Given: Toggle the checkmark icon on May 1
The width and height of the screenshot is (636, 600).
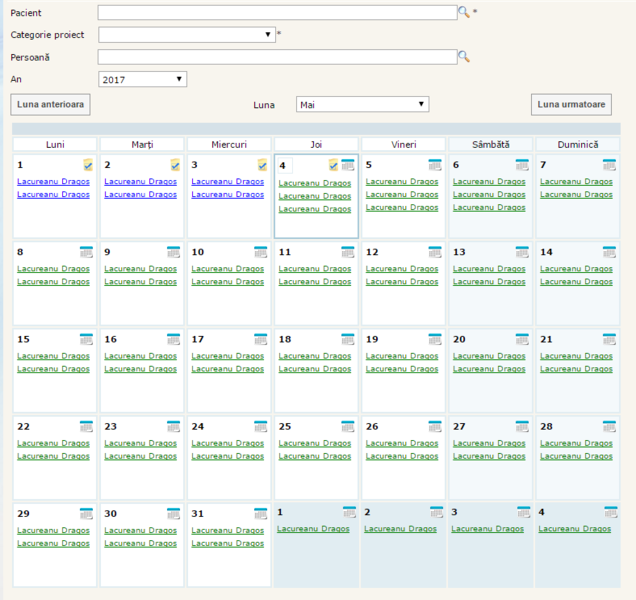Looking at the screenshot, I should pos(88,165).
